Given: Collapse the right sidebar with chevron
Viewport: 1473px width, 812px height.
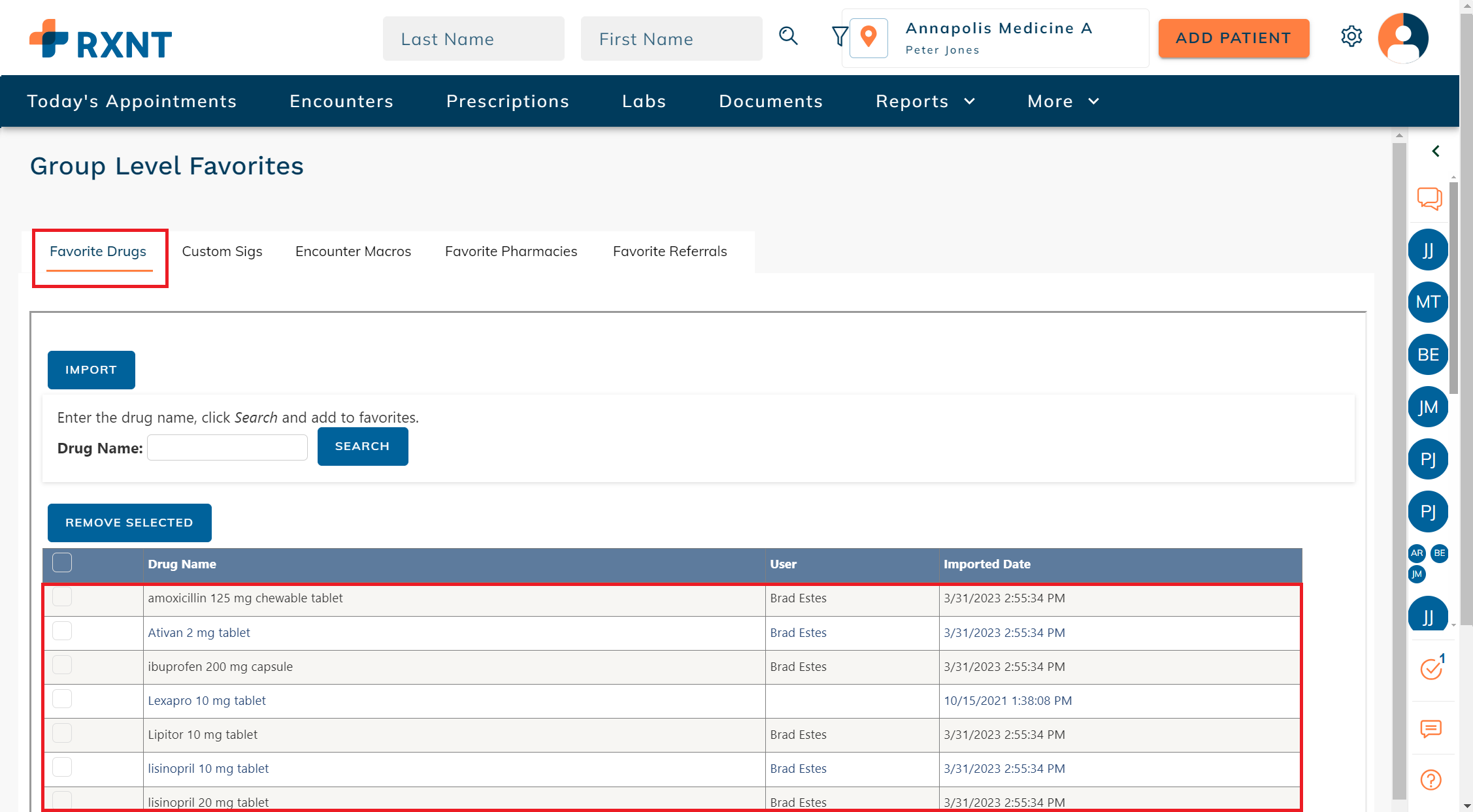Looking at the screenshot, I should point(1436,152).
